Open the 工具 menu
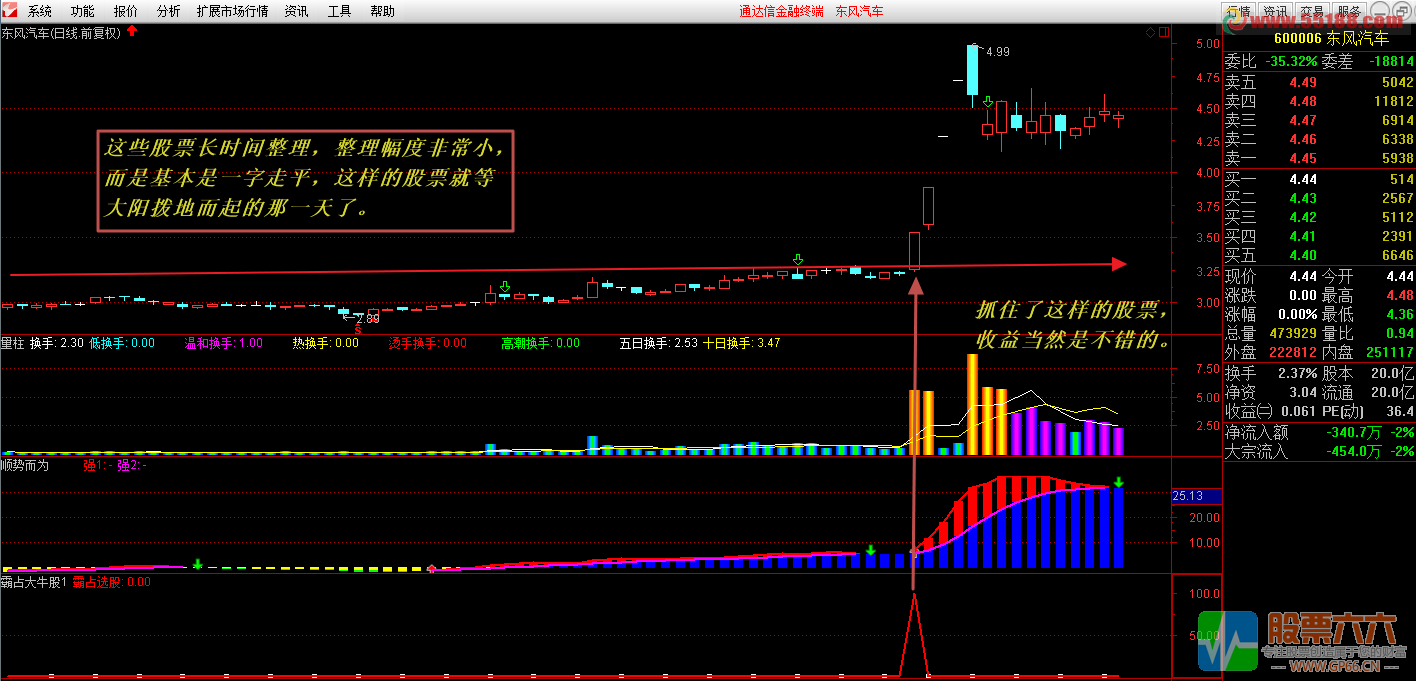Image resolution: width=1416 pixels, height=681 pixels. pos(340,11)
